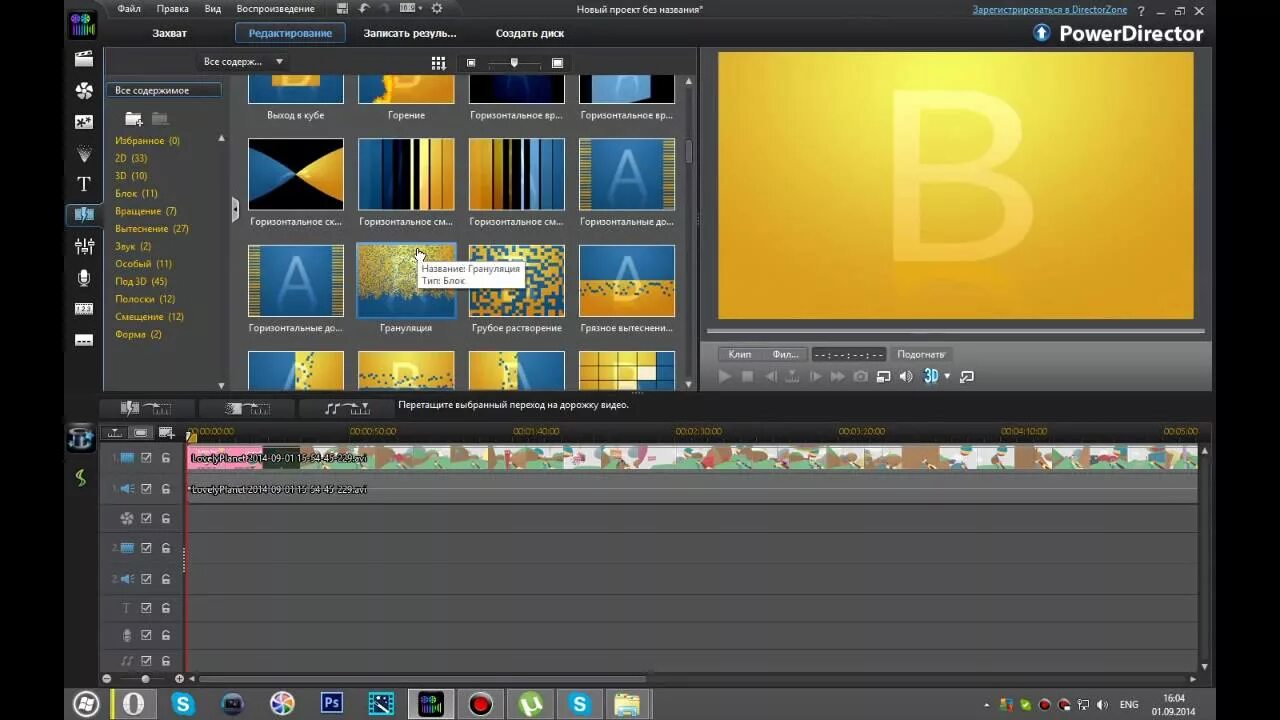Click the preview volume speaker icon
The width and height of the screenshot is (1280, 720).
906,376
